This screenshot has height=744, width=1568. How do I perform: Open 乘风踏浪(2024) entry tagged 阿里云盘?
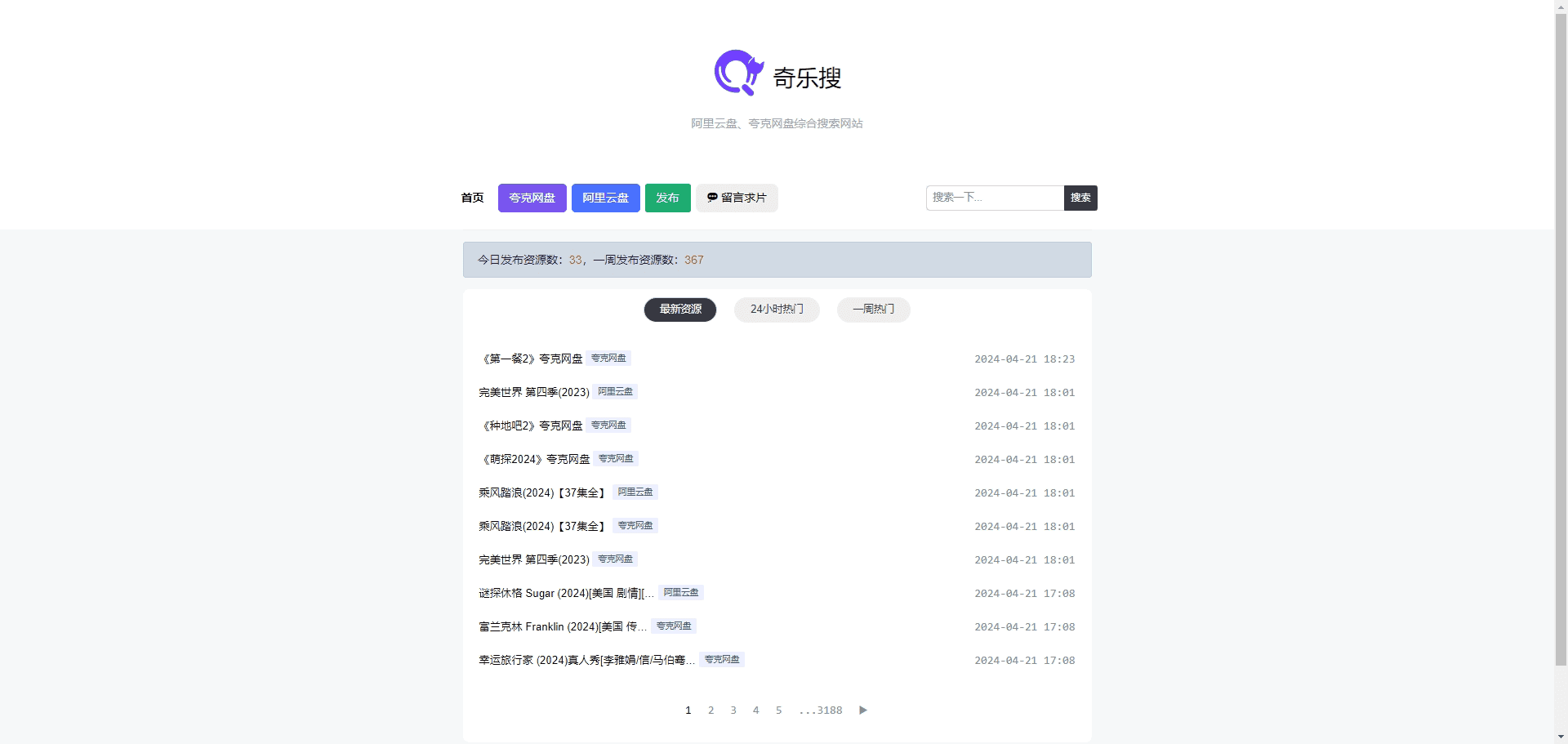coord(544,492)
